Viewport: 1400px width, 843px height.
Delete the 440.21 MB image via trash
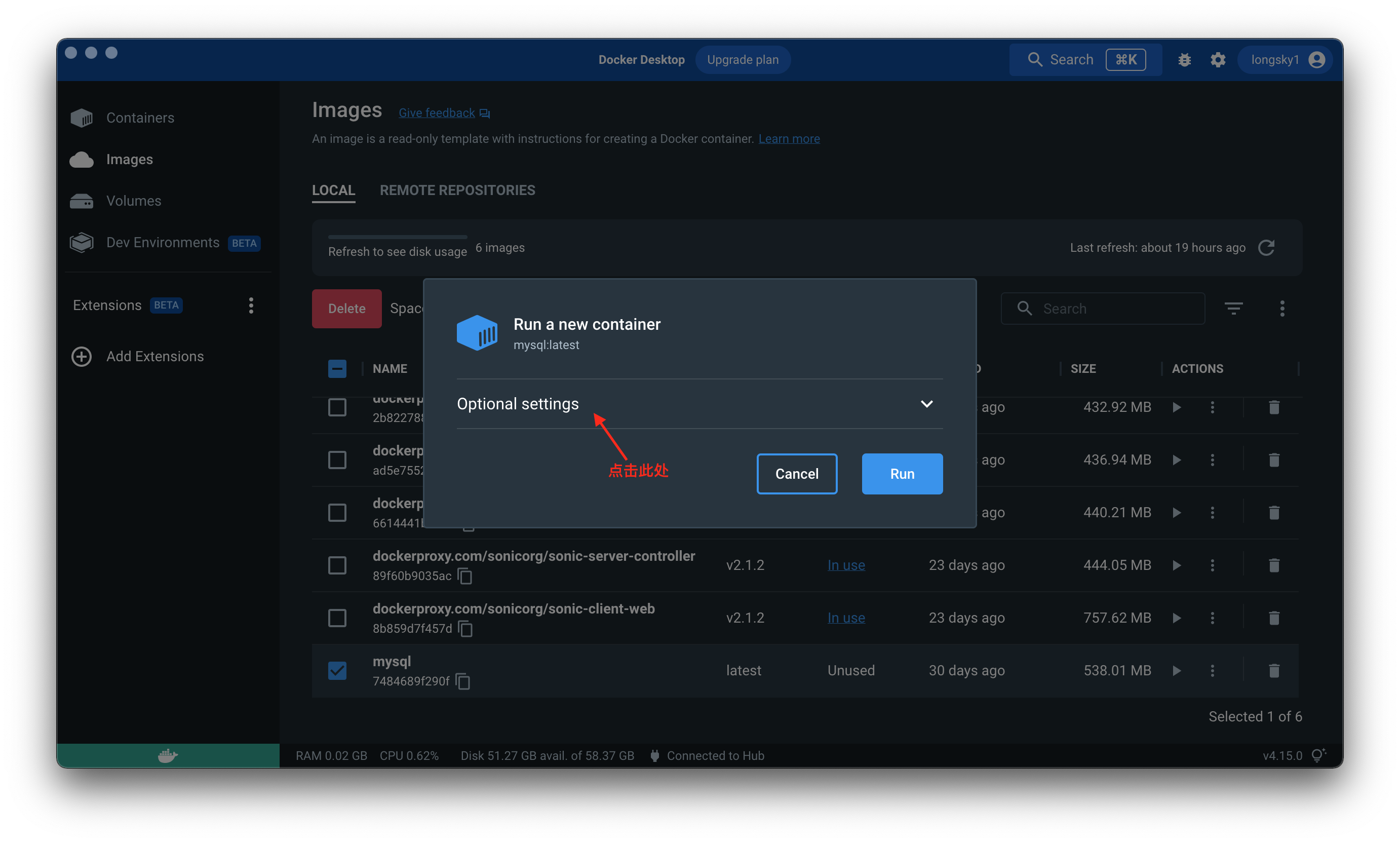point(1274,512)
